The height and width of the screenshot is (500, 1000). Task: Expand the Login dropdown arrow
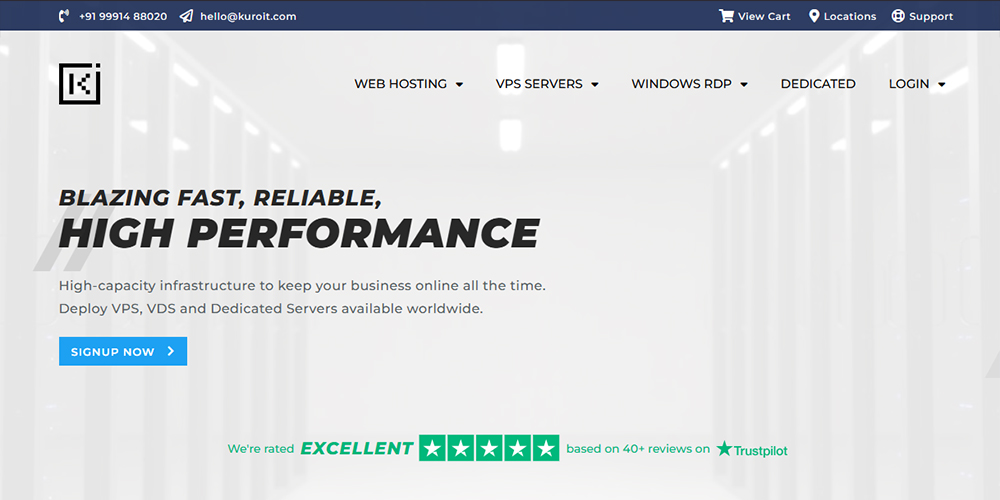click(x=942, y=85)
